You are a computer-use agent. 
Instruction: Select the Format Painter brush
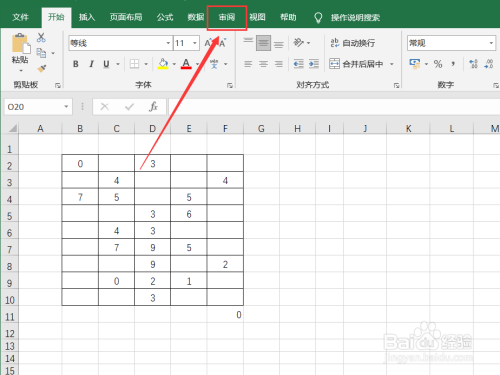click(x=41, y=69)
